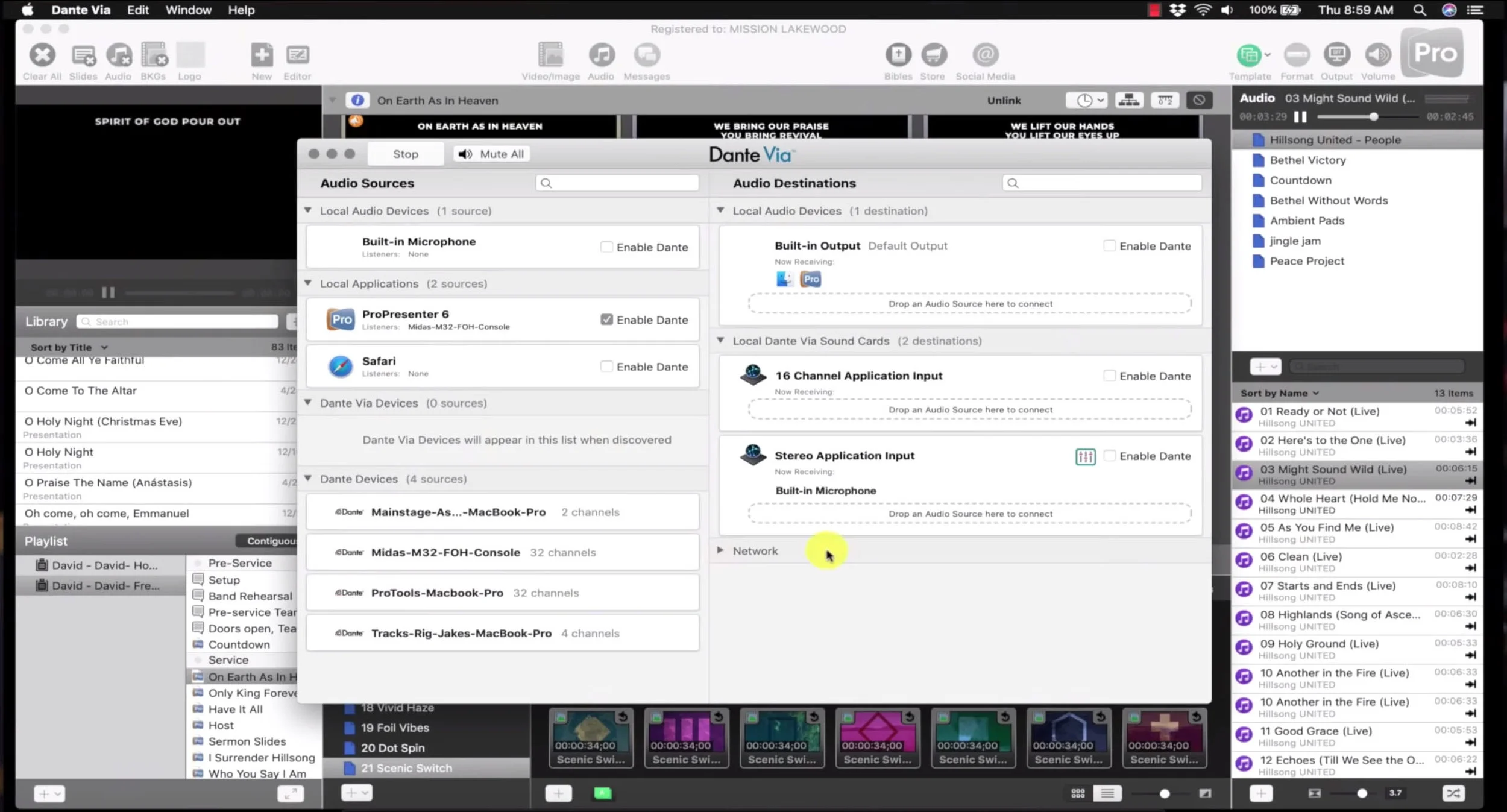Open the Social Media toolbar icon
Image resolution: width=1507 pixels, height=812 pixels.
click(x=985, y=55)
